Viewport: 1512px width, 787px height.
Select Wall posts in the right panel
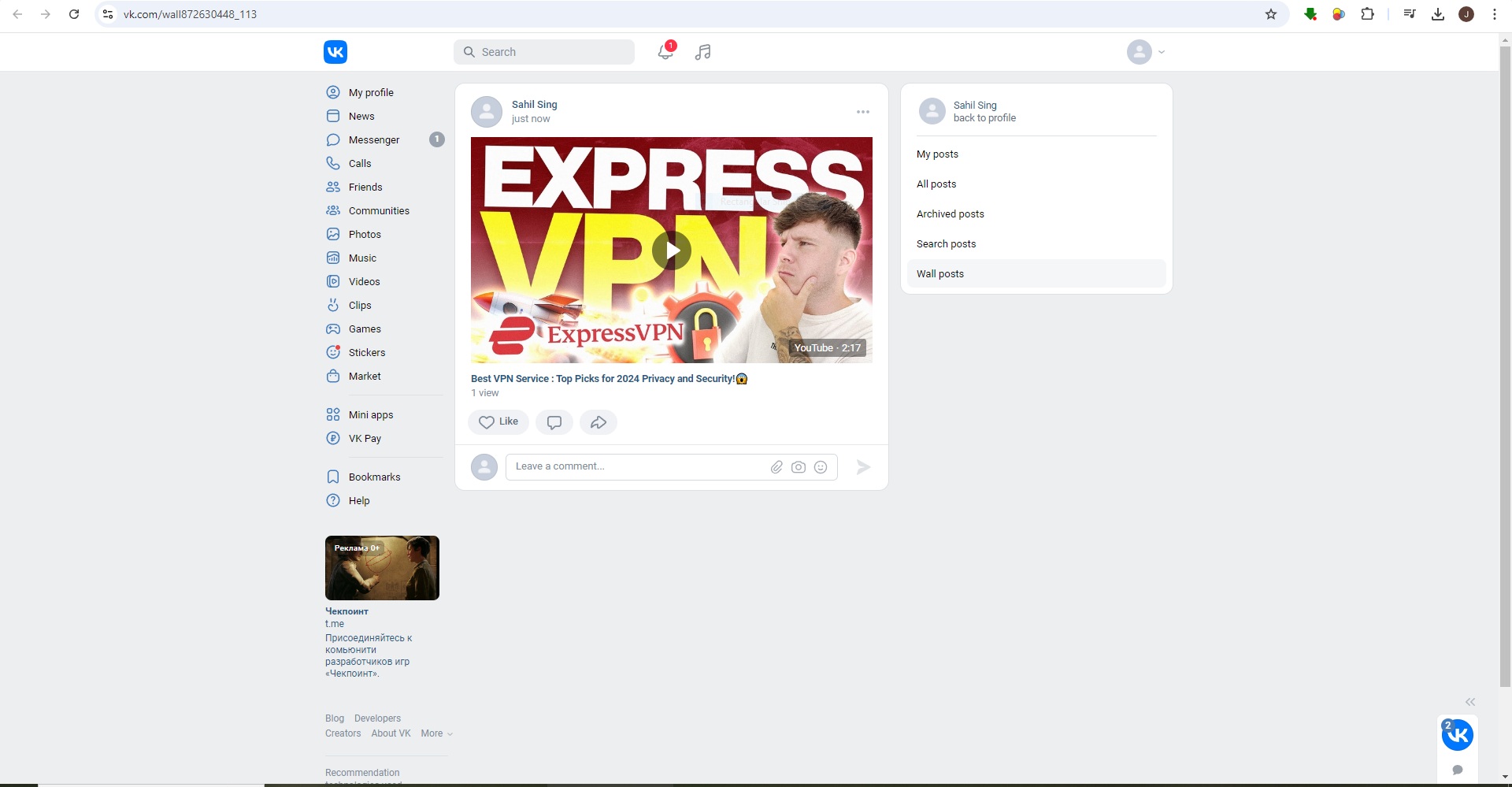[1036, 274]
